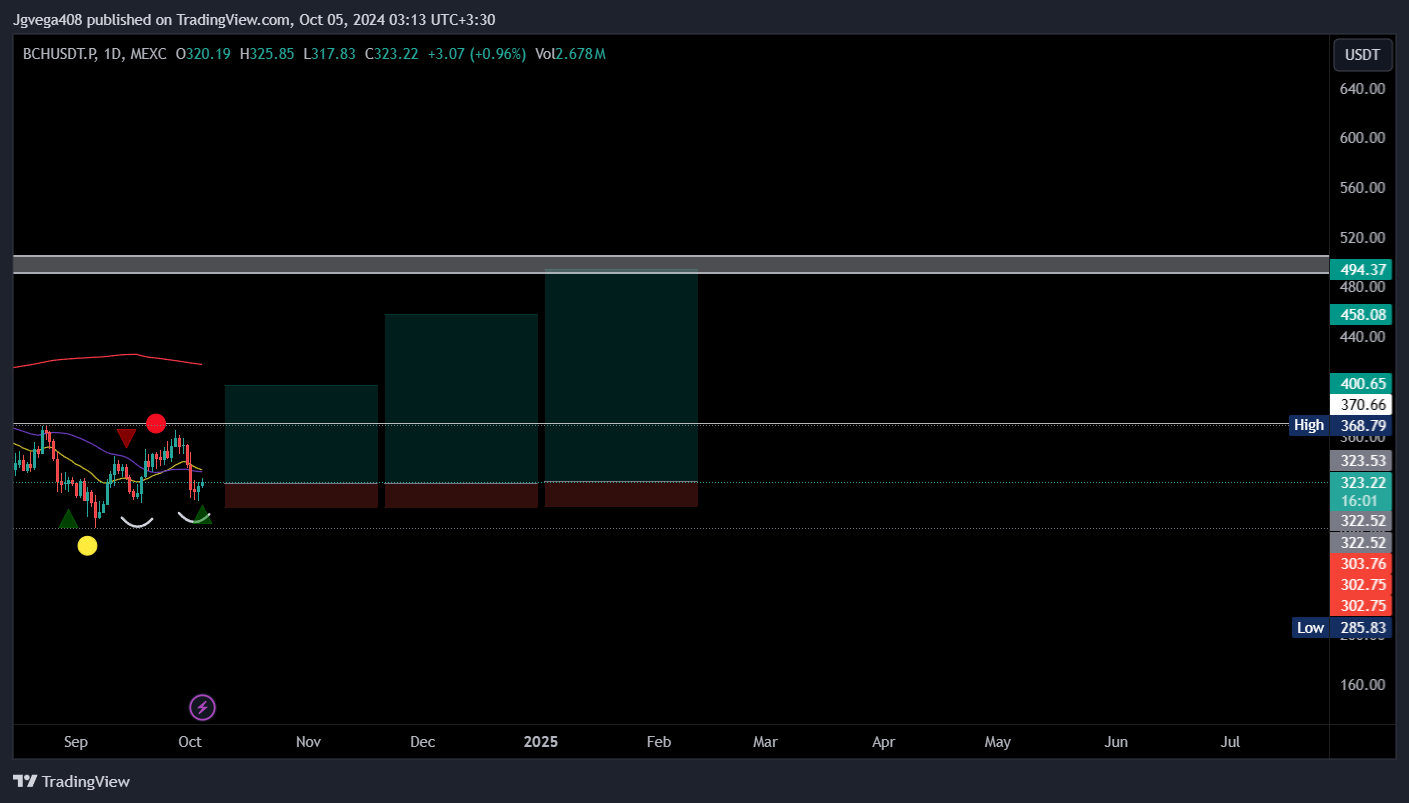Click the gray 323.53 price label

(x=1362, y=461)
